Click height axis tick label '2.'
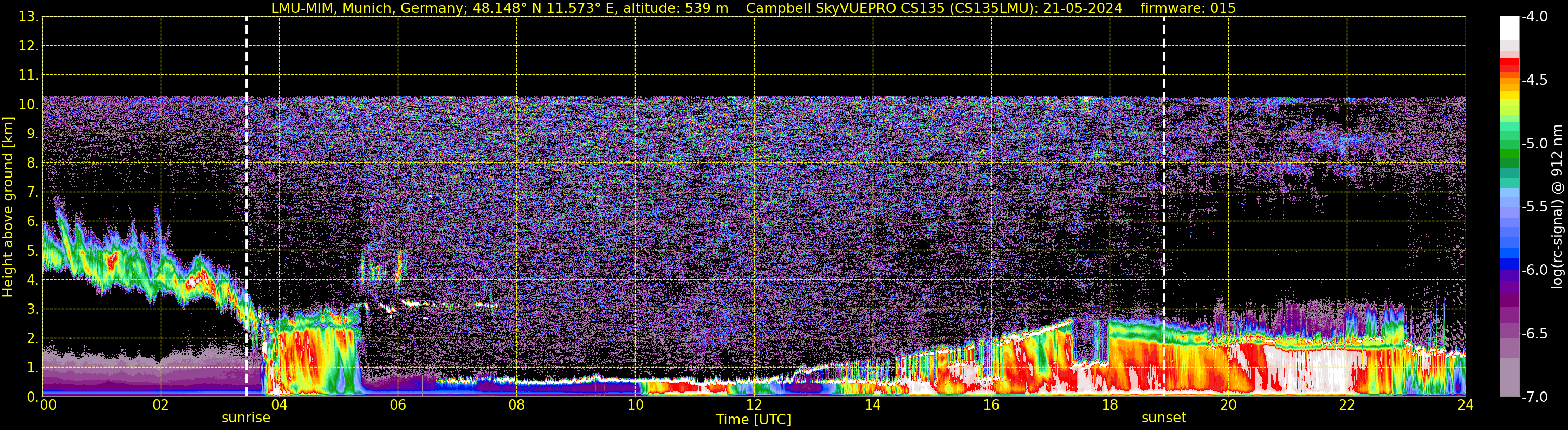Screen dimensions: 1568x430 32,338
